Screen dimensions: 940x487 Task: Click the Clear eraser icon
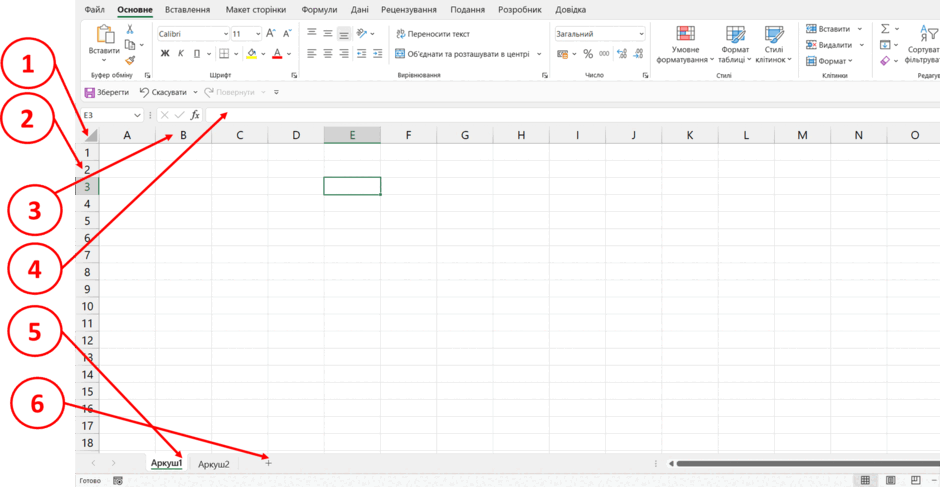click(x=885, y=61)
